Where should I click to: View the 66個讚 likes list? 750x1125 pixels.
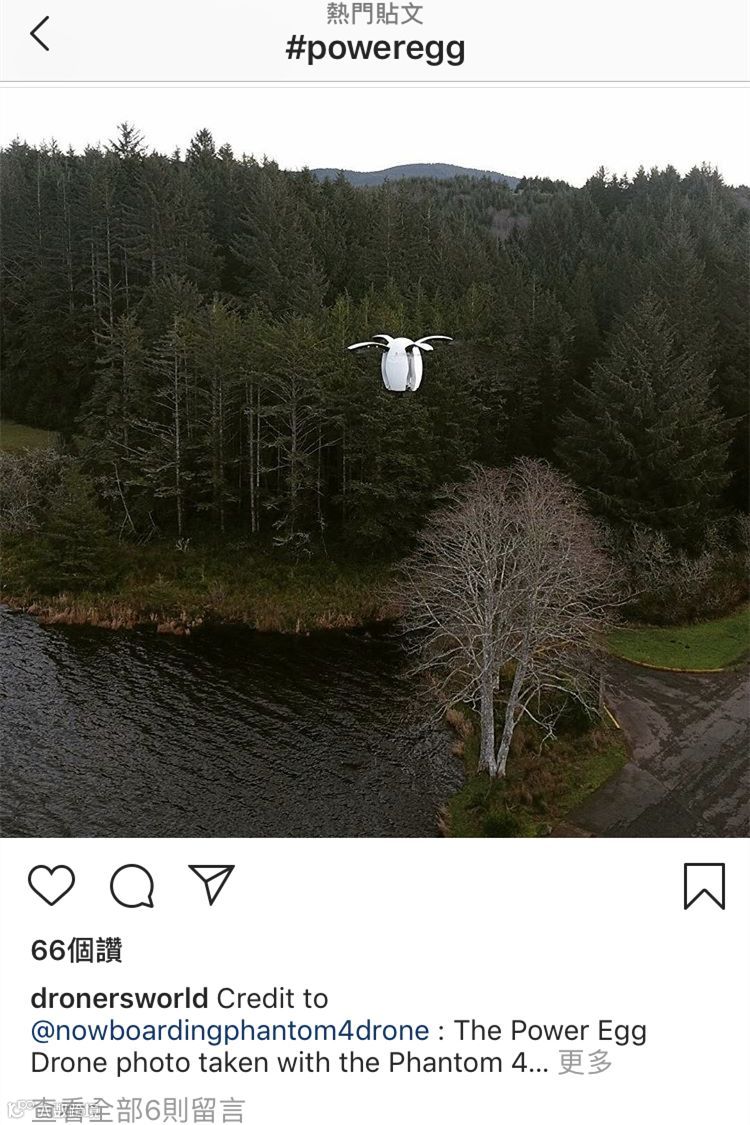77,950
